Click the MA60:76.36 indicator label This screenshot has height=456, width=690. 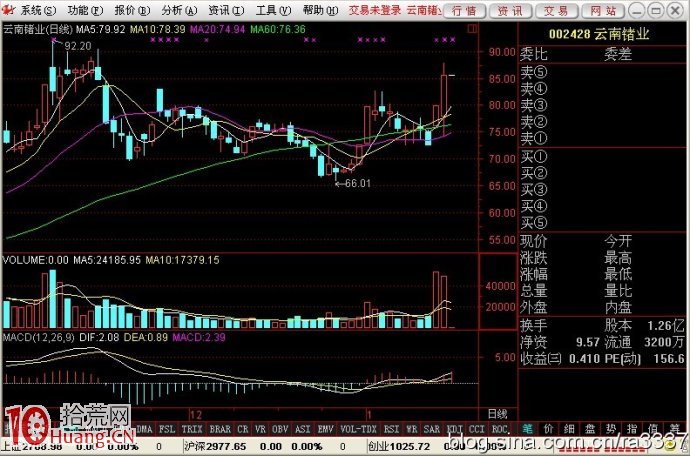pyautogui.click(x=278, y=29)
